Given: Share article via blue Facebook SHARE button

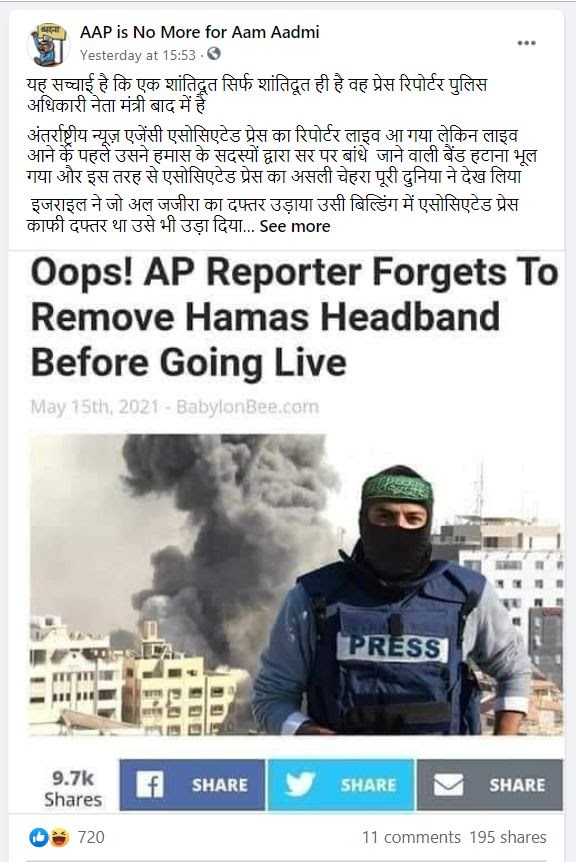Looking at the screenshot, I should click(192, 784).
